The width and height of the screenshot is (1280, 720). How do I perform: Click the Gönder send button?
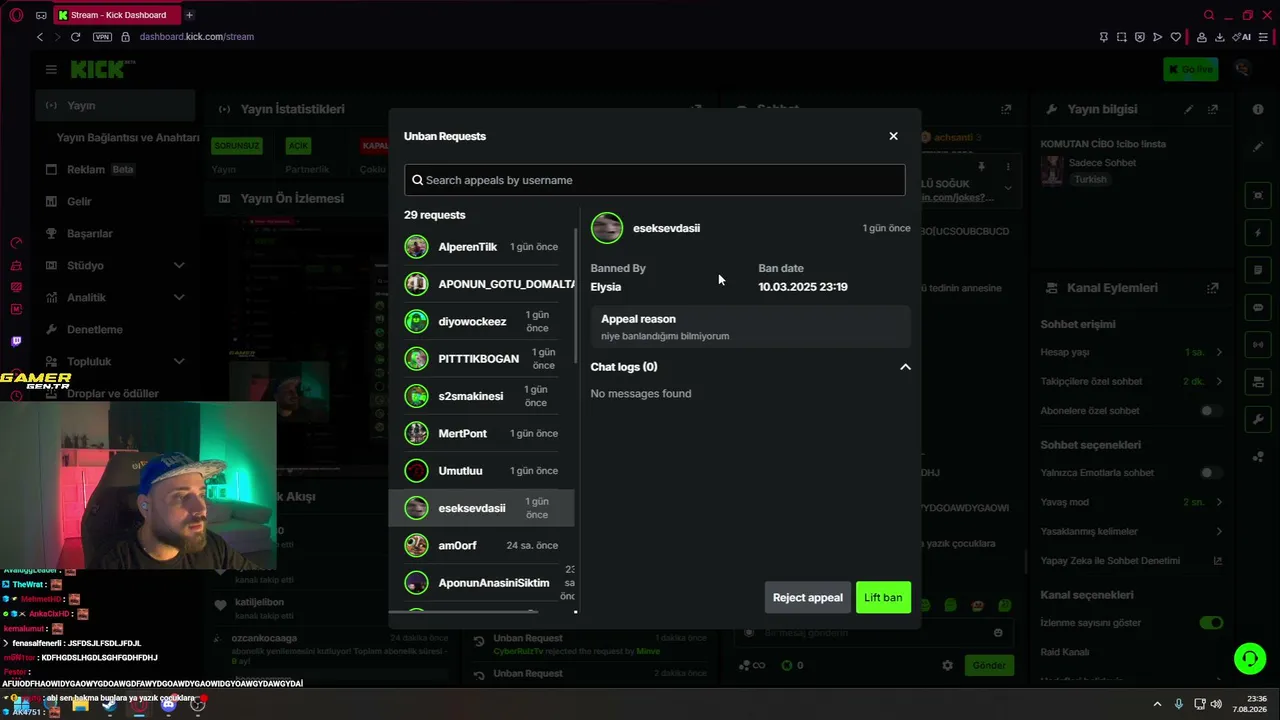point(989,665)
